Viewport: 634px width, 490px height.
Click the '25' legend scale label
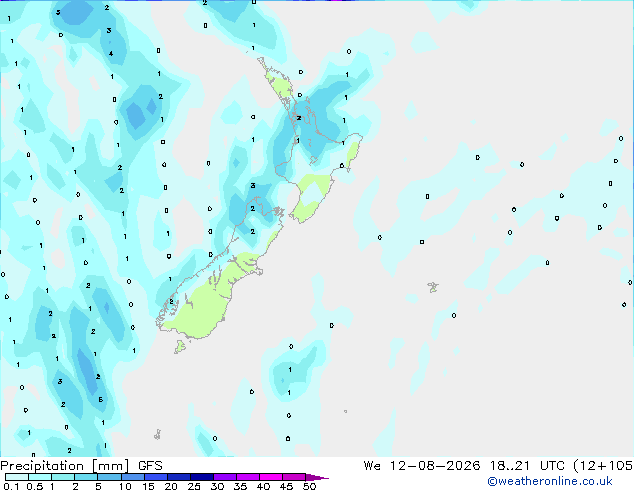click(x=194, y=486)
